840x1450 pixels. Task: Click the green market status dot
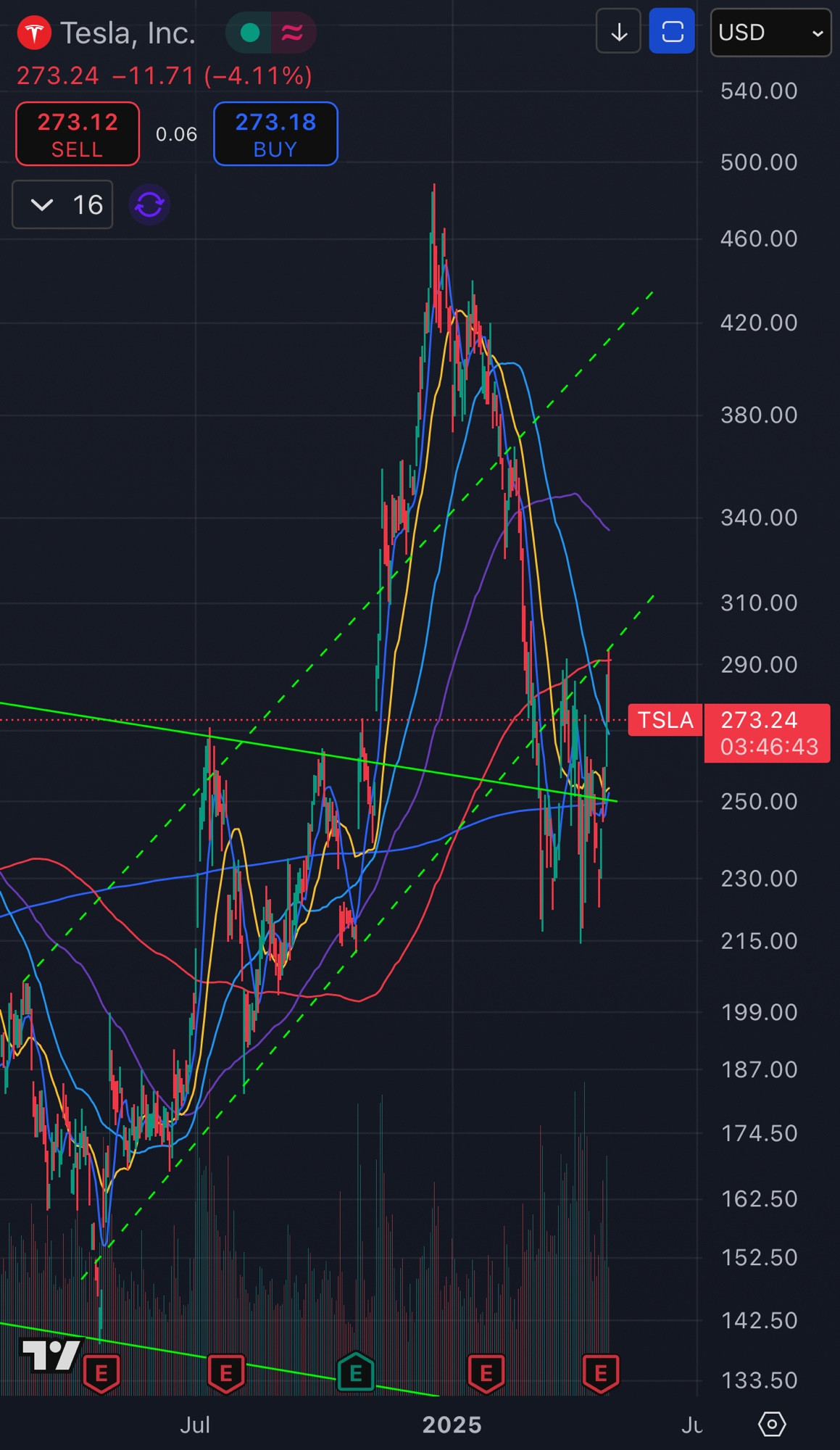(x=250, y=33)
